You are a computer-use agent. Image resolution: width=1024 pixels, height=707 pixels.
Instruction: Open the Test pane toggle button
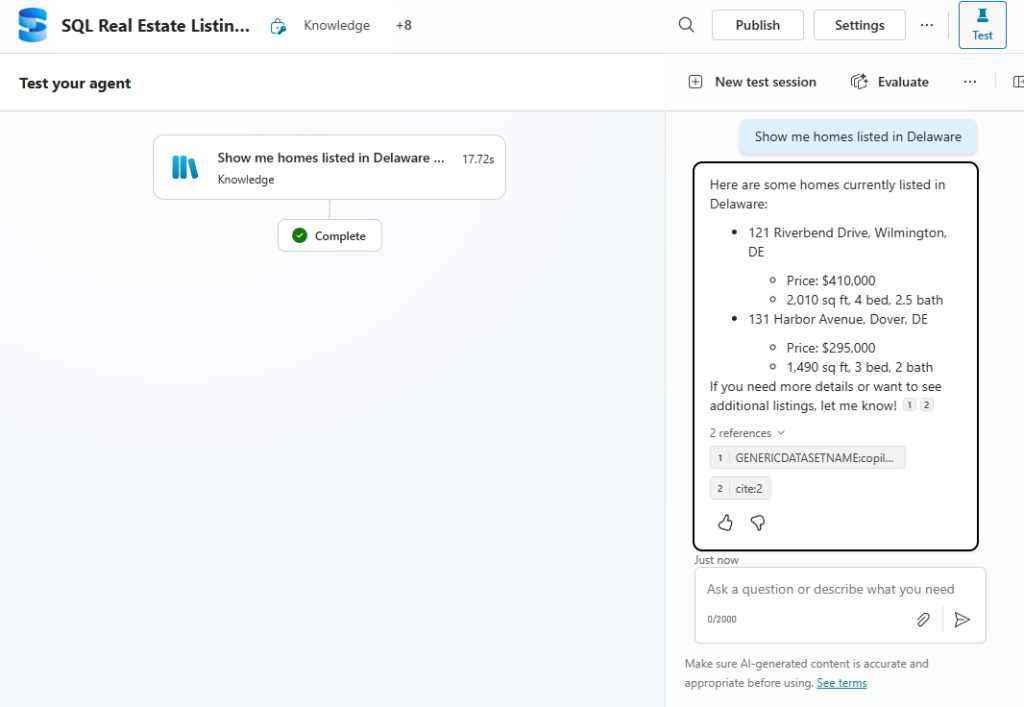(x=982, y=25)
